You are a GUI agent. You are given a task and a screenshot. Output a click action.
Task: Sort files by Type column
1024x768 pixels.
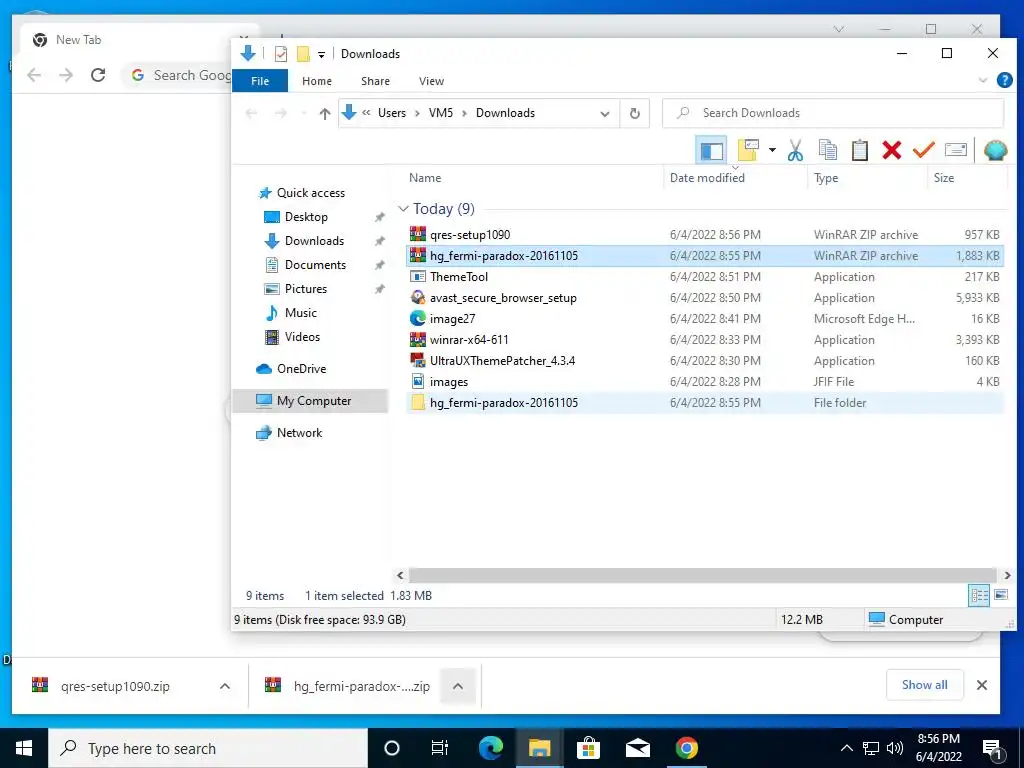826,178
